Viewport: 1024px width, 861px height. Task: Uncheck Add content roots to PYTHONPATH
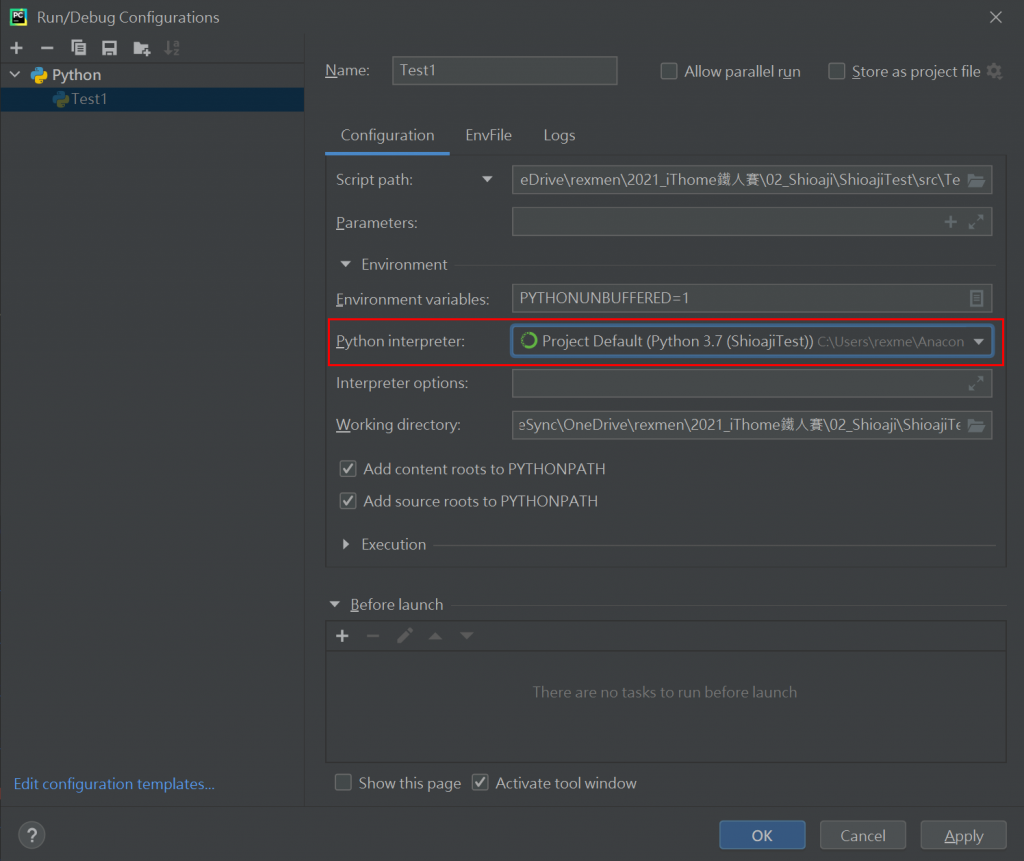347,469
